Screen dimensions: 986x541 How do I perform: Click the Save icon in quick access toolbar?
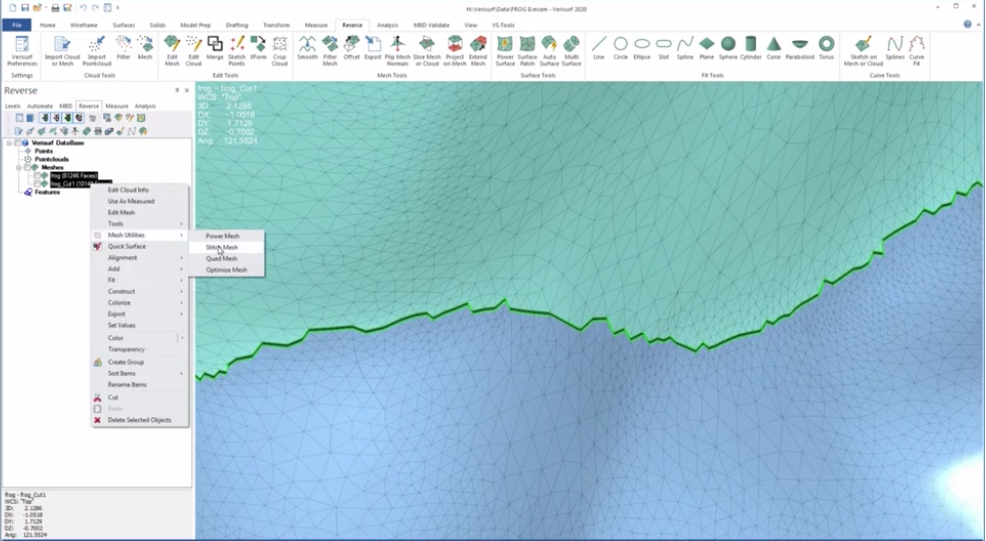coord(25,8)
